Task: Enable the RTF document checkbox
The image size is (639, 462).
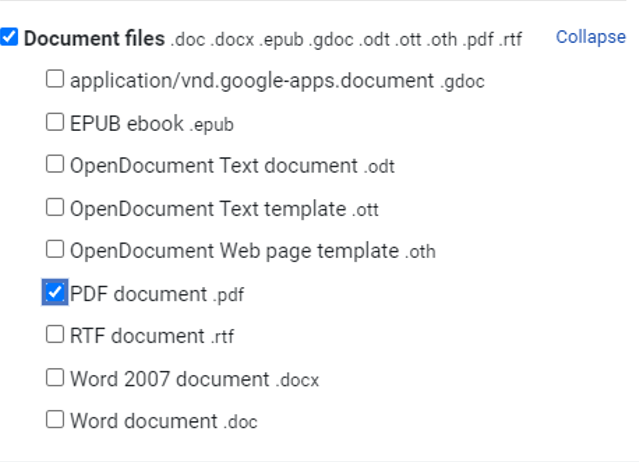Action: [x=55, y=334]
